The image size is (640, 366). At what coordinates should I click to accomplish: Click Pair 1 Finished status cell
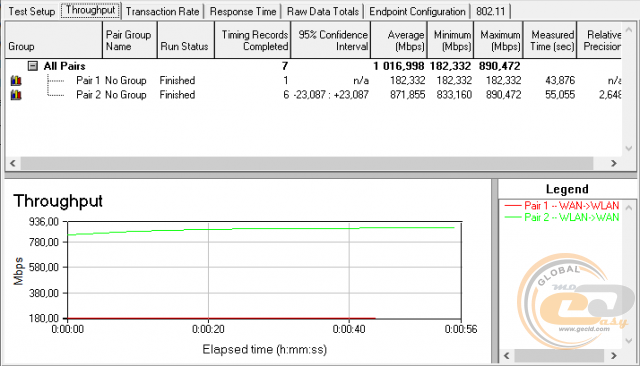coord(177,80)
